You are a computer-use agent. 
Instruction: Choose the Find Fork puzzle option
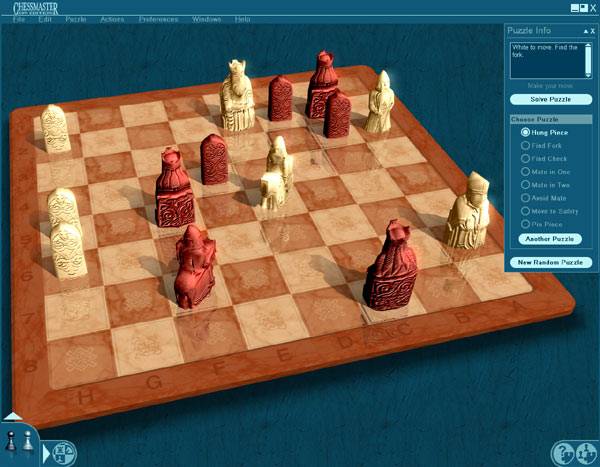click(525, 145)
